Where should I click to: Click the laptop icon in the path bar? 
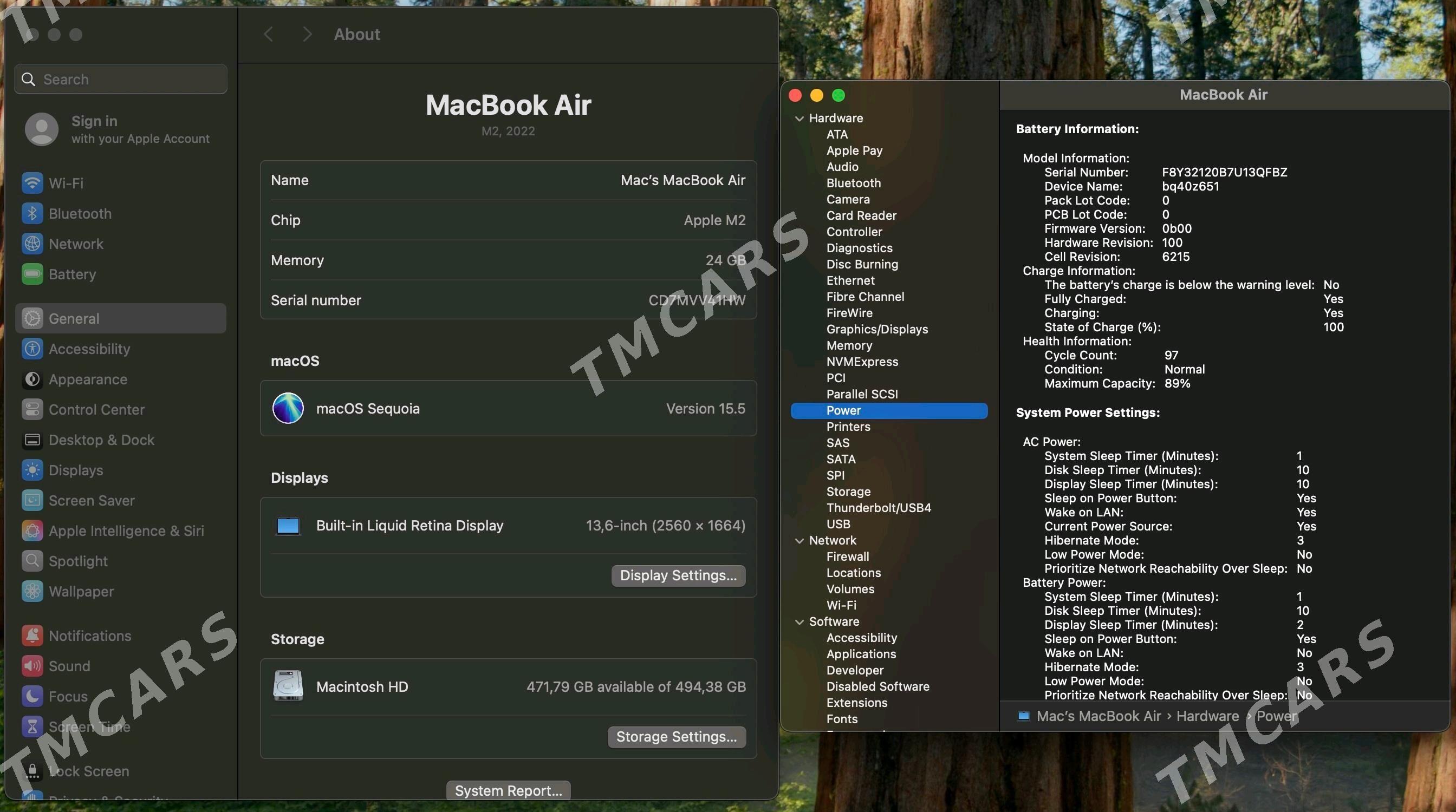click(x=1024, y=716)
